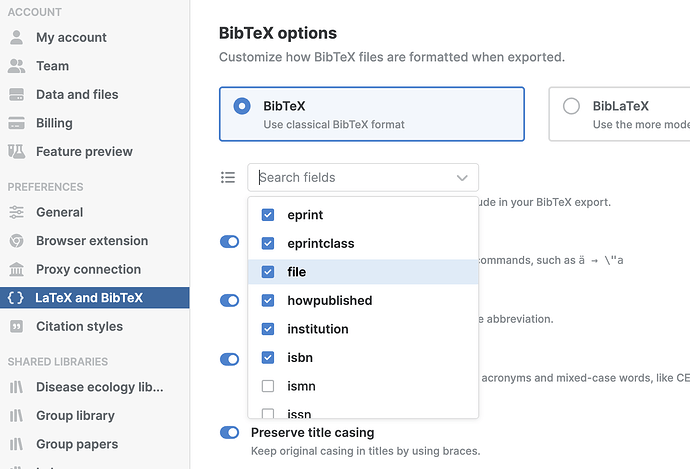
Task: Select the BibTeX format radio button
Action: click(x=242, y=106)
